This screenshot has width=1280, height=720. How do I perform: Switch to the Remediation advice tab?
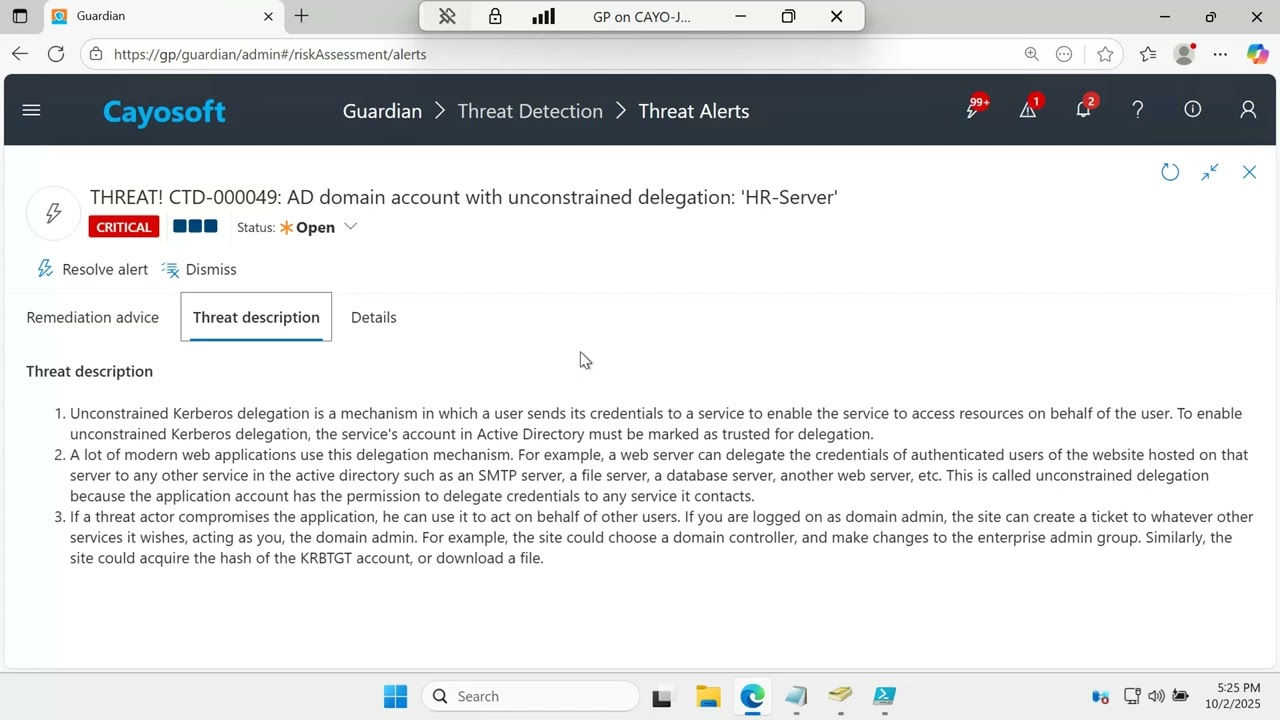click(x=93, y=317)
